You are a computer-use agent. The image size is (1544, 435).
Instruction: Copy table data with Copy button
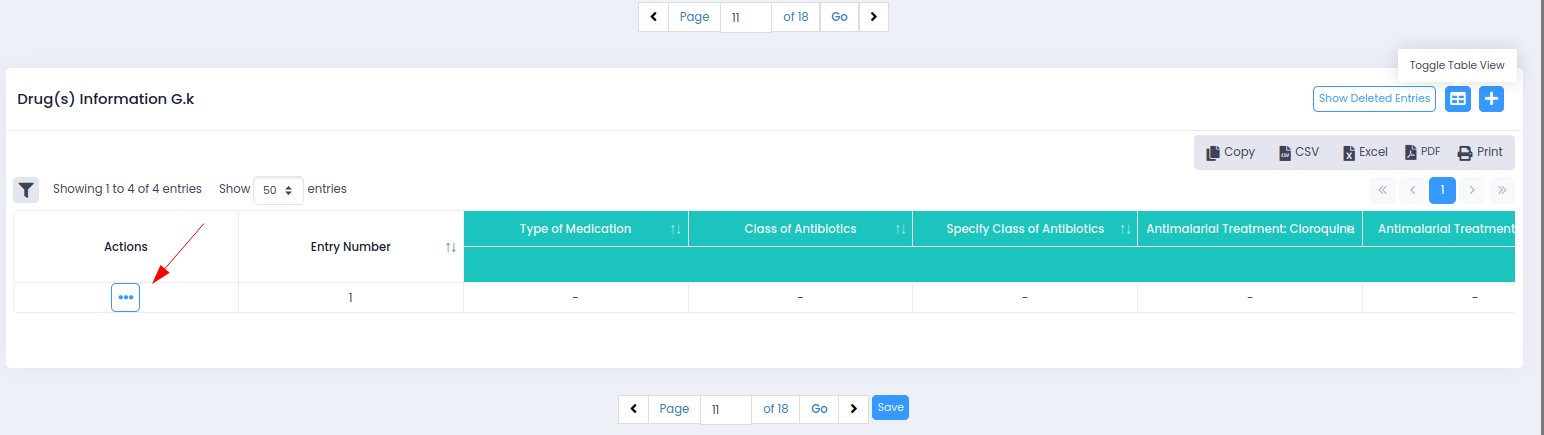[x=1230, y=153]
